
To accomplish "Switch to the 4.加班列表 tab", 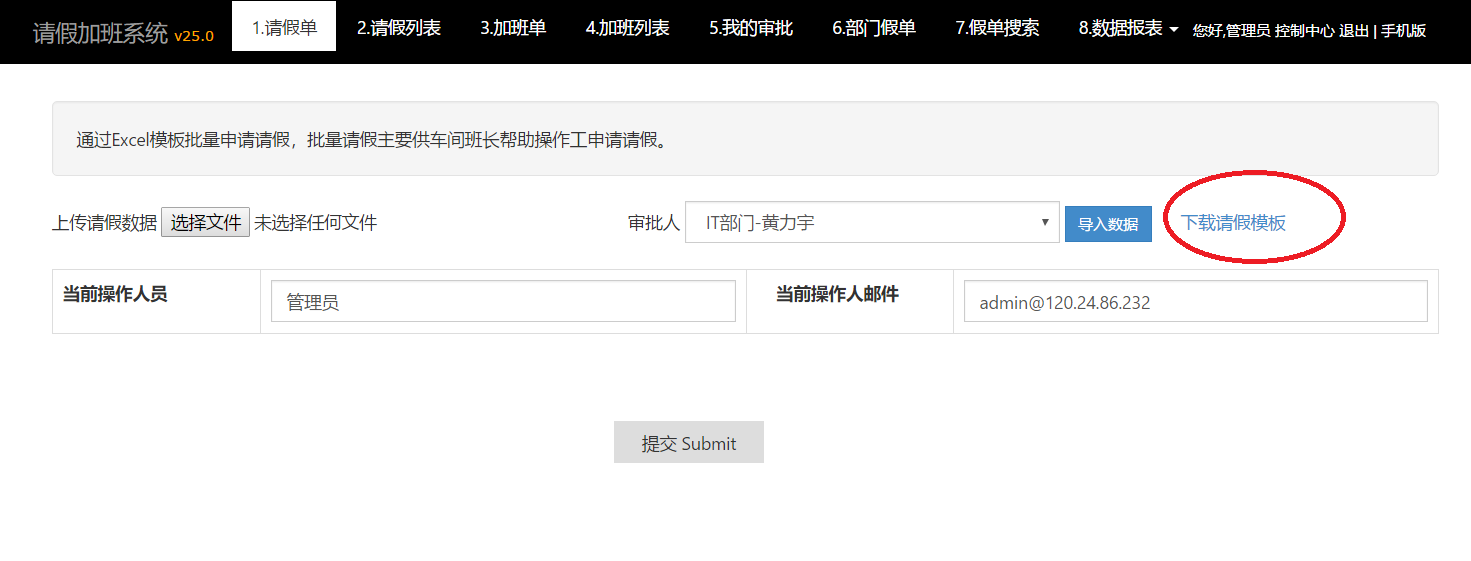I will (627, 28).
